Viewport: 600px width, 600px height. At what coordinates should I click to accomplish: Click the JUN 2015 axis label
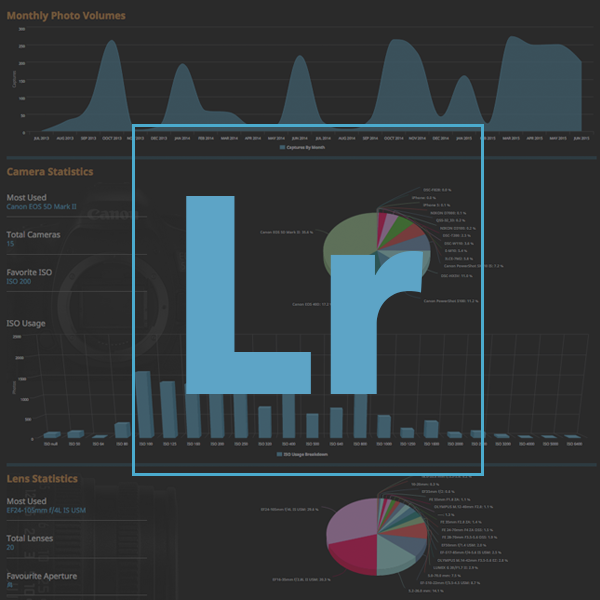[581, 139]
